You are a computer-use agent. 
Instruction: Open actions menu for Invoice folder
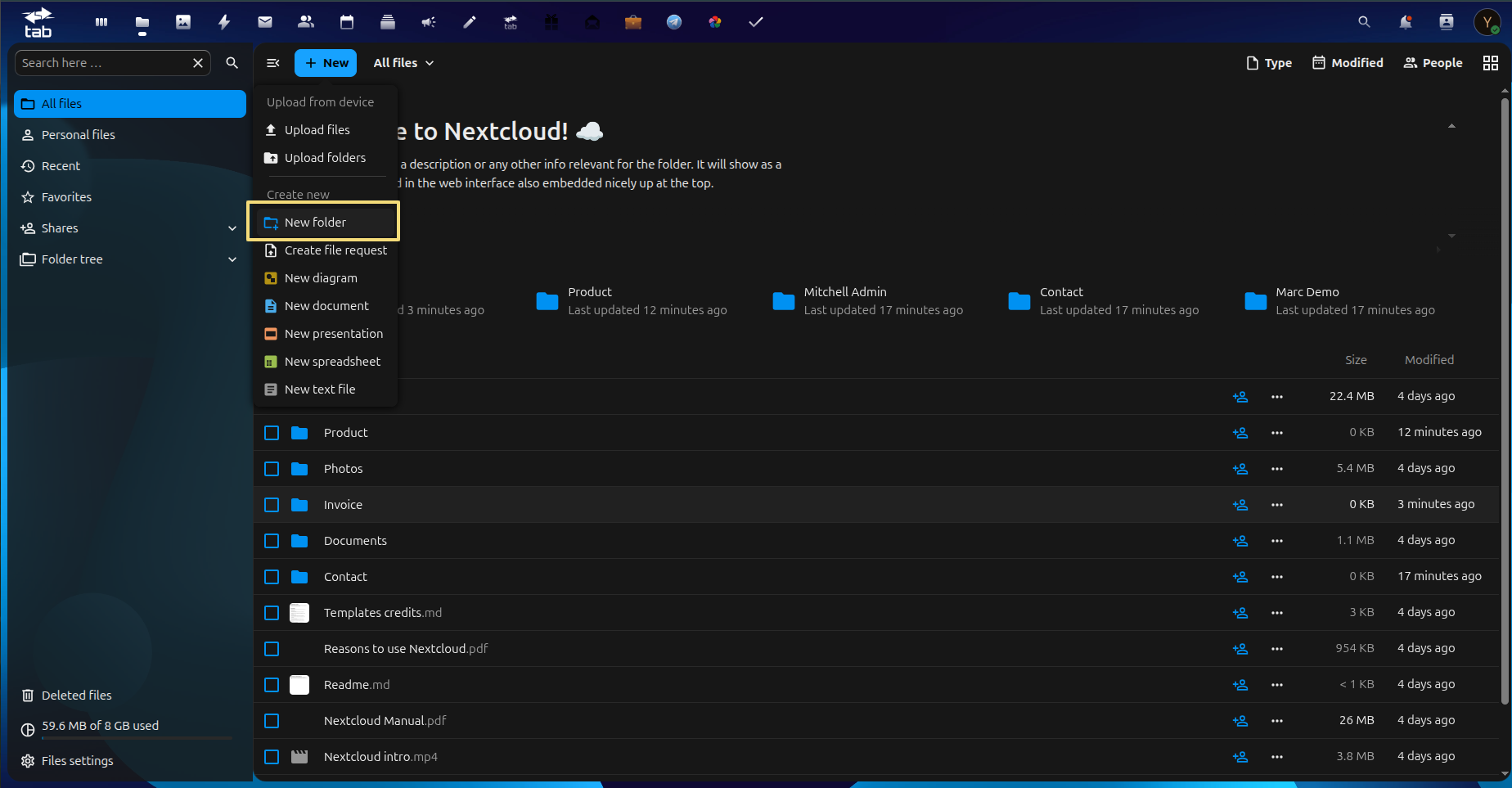coord(1277,505)
